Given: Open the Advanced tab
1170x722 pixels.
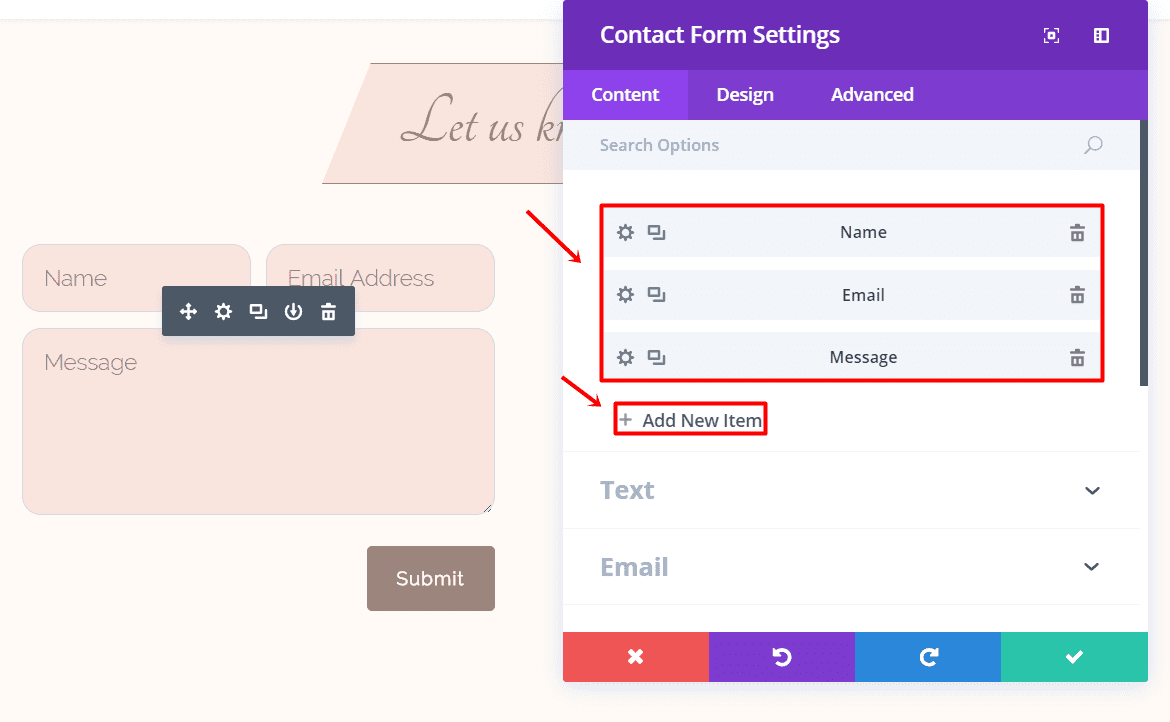Looking at the screenshot, I should 872,95.
